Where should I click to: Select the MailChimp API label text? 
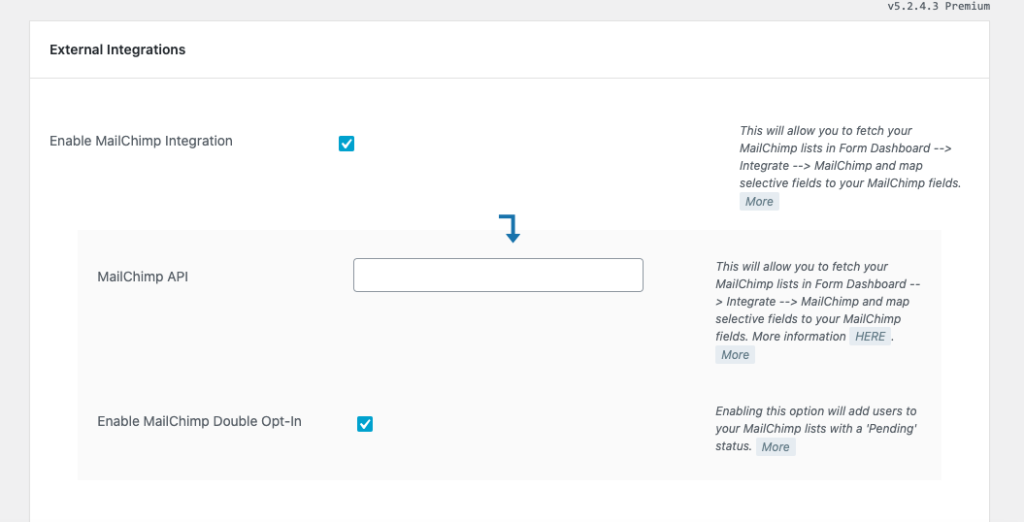click(x=142, y=276)
